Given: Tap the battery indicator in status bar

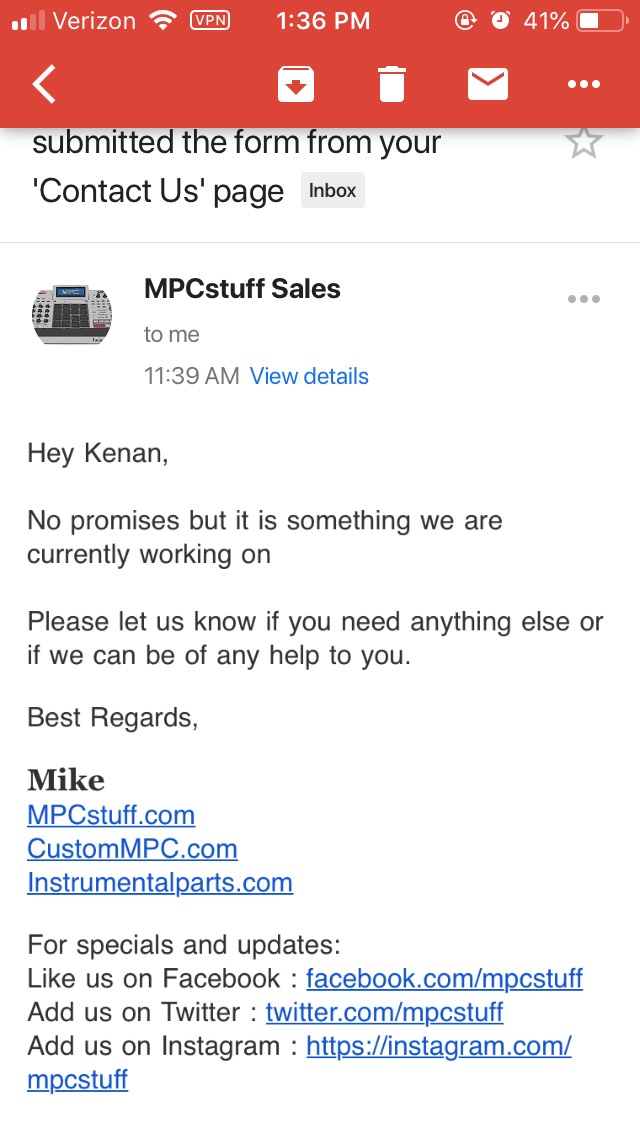Looking at the screenshot, I should click(x=602, y=21).
